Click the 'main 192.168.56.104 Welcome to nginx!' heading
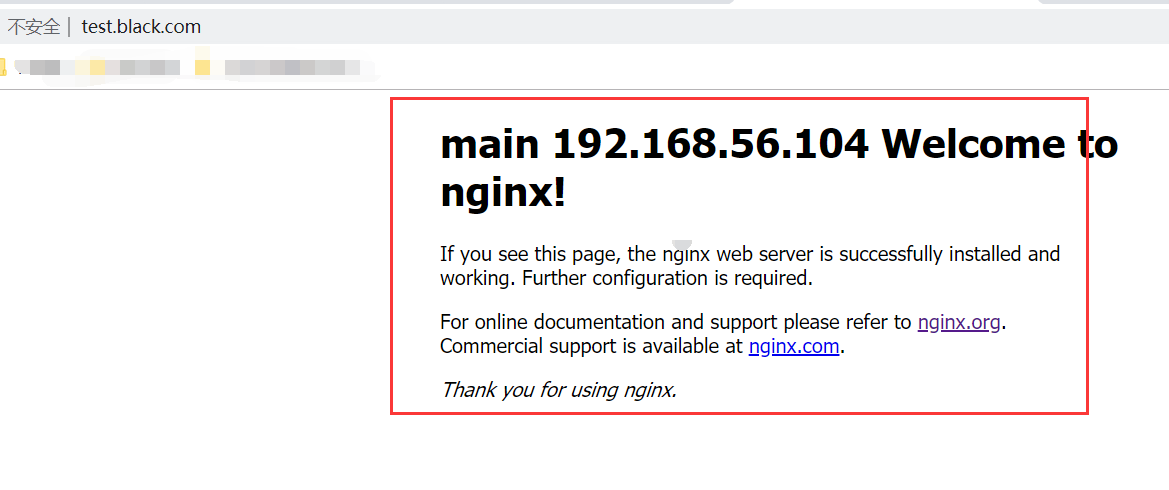Viewport: 1169px width, 490px height. point(779,169)
